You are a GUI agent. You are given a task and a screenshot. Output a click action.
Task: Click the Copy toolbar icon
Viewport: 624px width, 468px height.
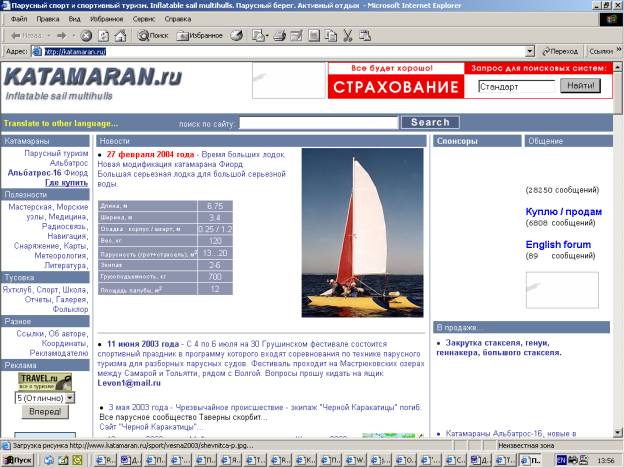(x=331, y=36)
